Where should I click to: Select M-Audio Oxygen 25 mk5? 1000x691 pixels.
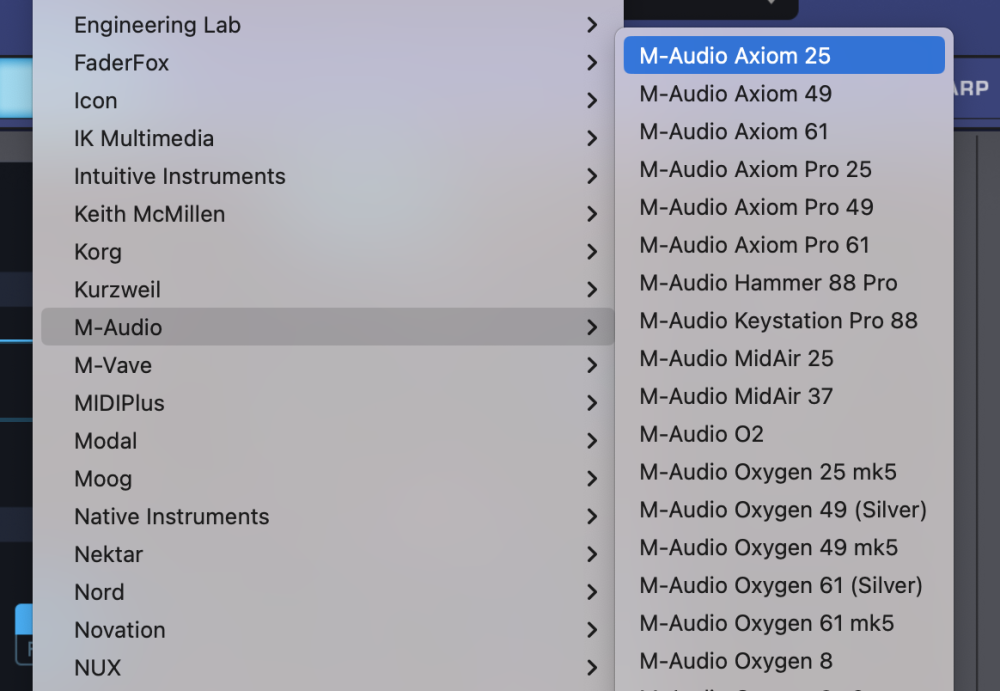click(x=768, y=472)
